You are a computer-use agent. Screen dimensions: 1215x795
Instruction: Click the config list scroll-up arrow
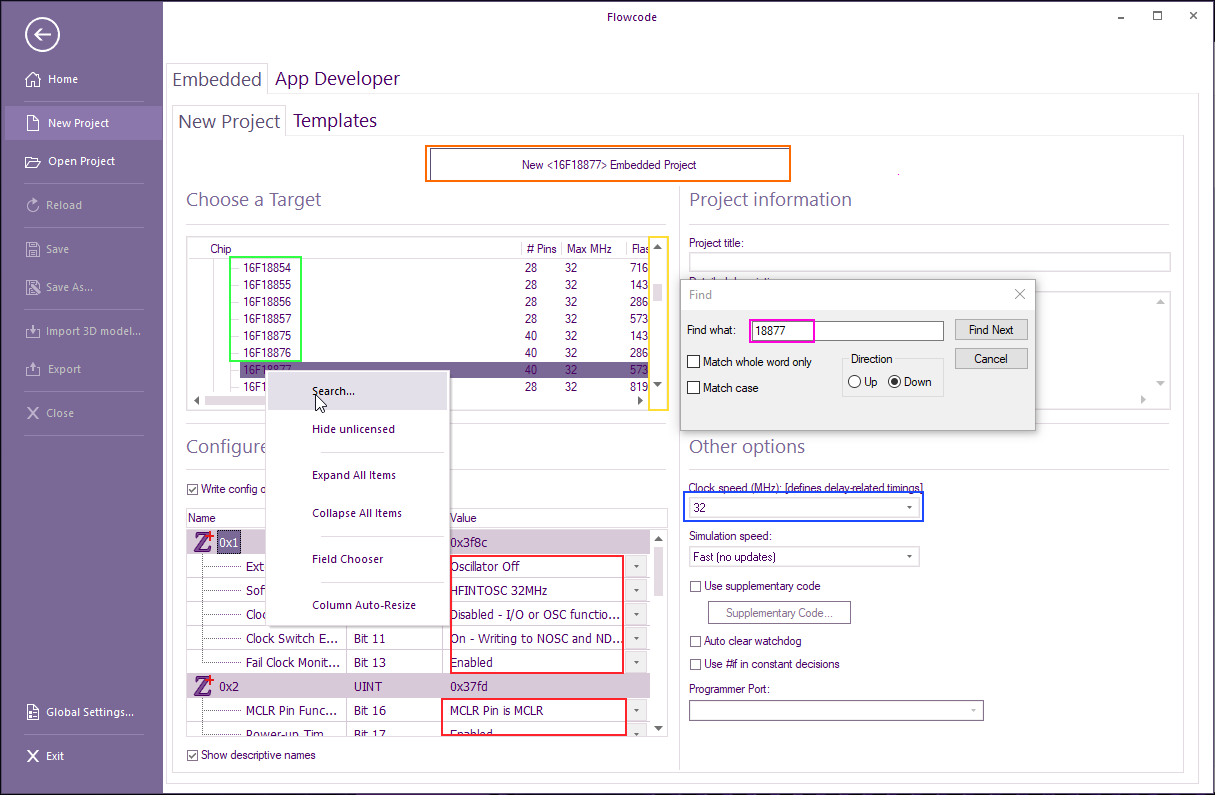point(658,538)
